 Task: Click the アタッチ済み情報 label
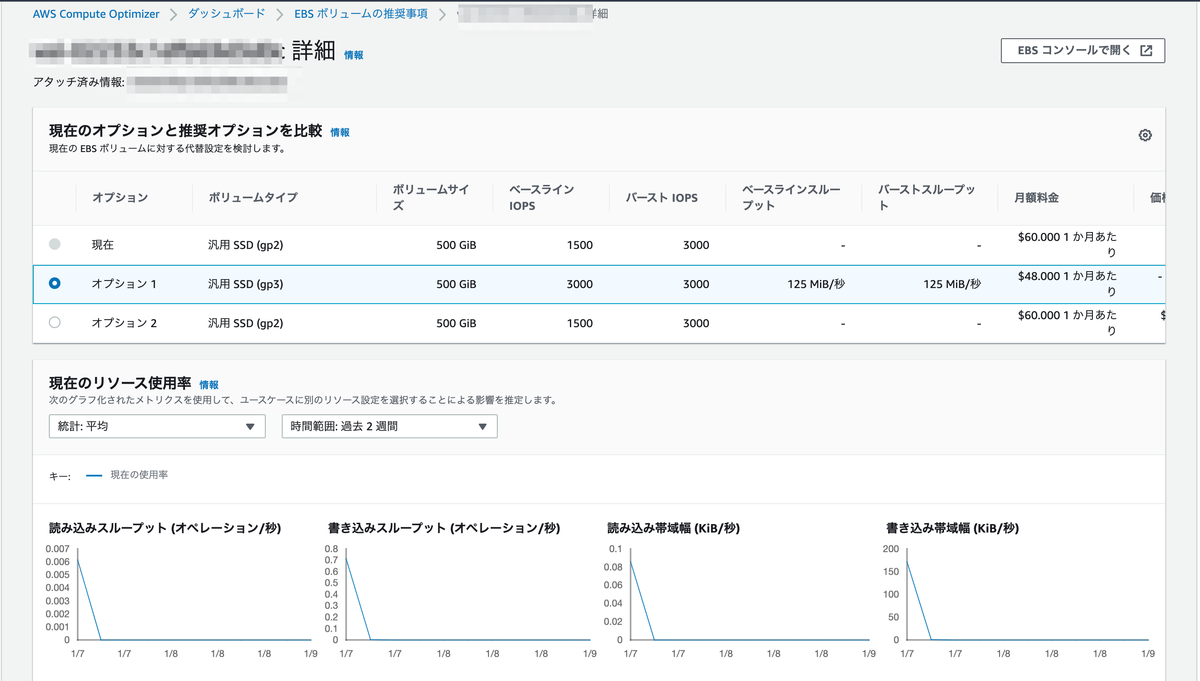(78, 82)
